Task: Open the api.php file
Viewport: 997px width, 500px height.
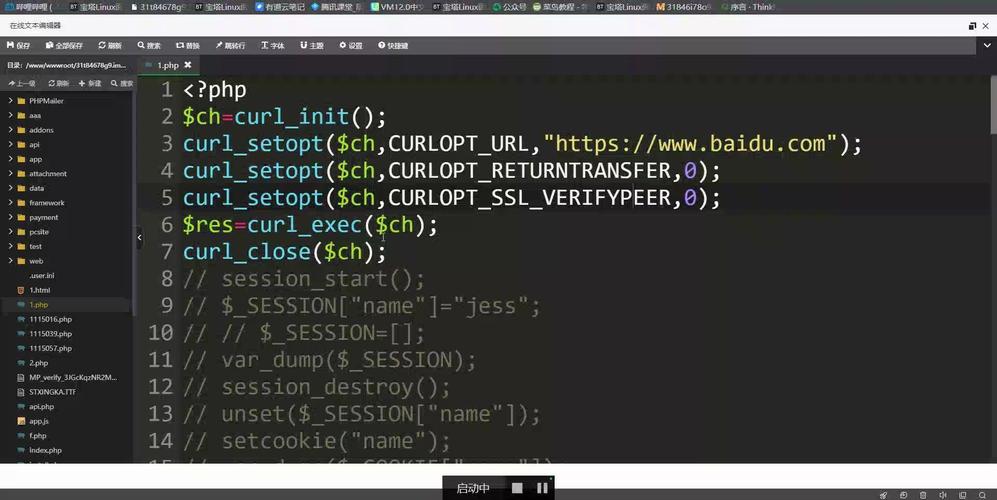Action: click(x=41, y=406)
